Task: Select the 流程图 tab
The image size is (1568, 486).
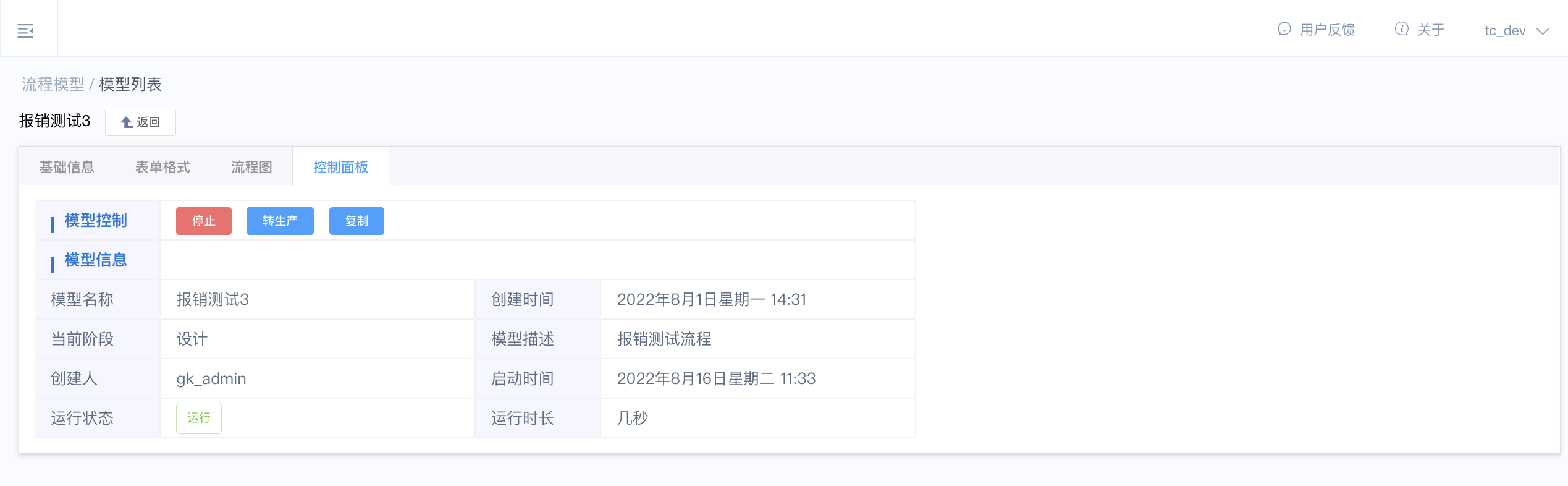Action: click(251, 167)
